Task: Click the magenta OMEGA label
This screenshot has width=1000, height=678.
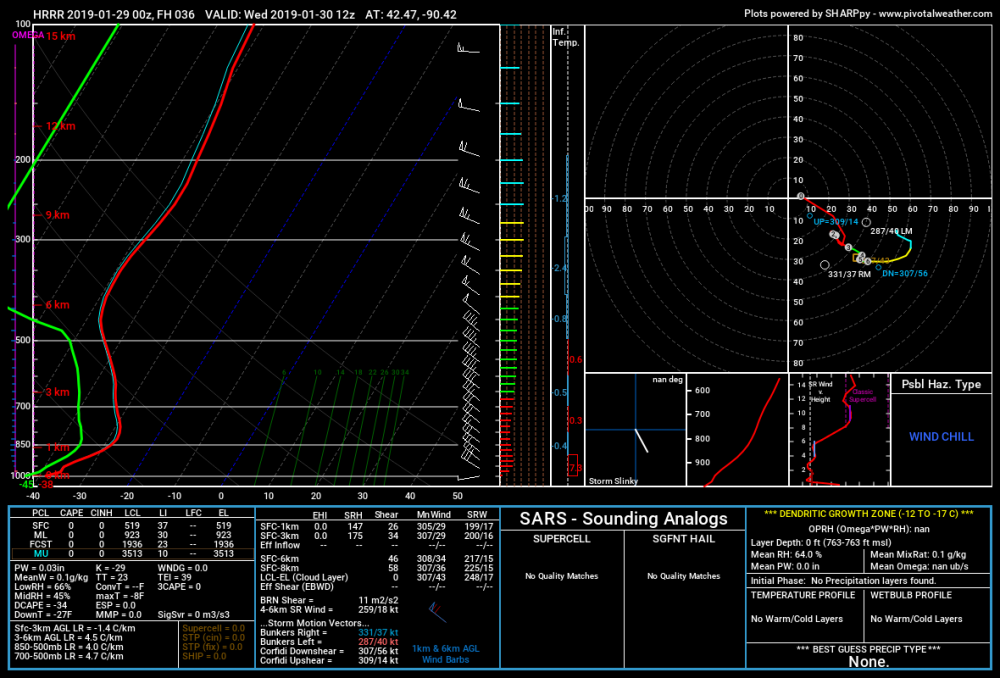Action: point(28,35)
